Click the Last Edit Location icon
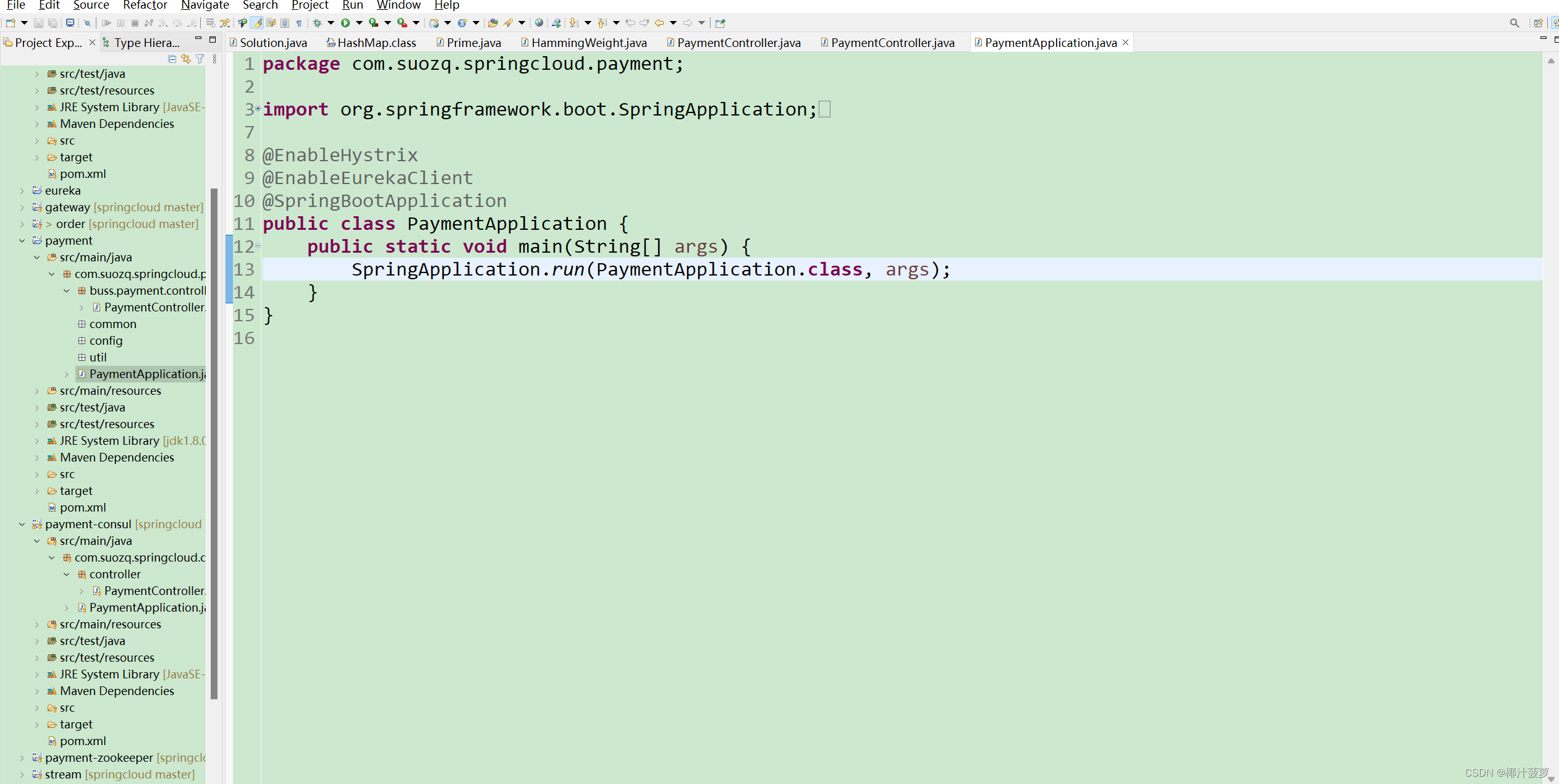Viewport: 1559px width, 784px height. point(630,23)
